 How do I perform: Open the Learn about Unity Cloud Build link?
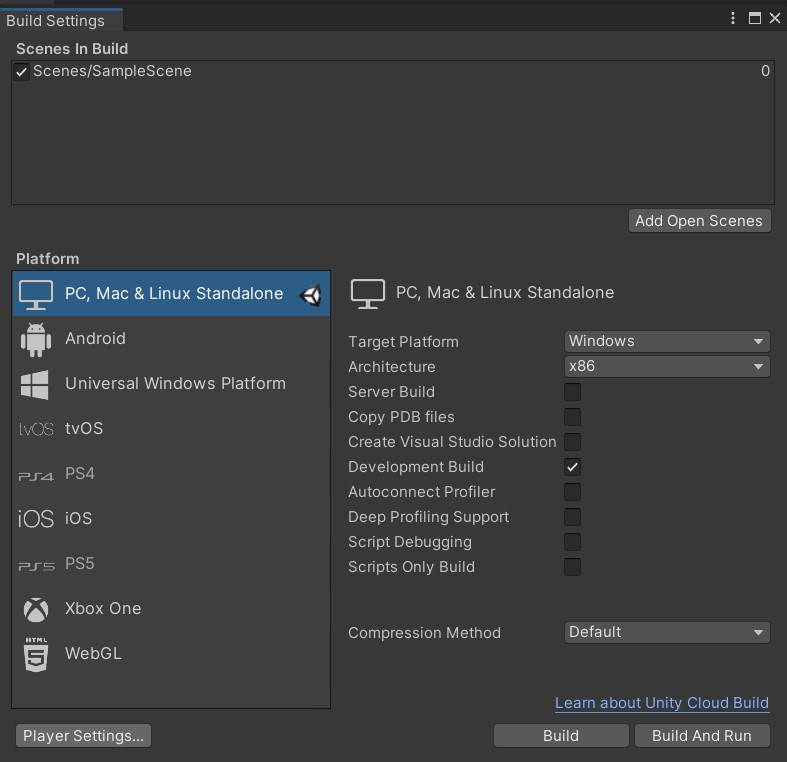662,703
